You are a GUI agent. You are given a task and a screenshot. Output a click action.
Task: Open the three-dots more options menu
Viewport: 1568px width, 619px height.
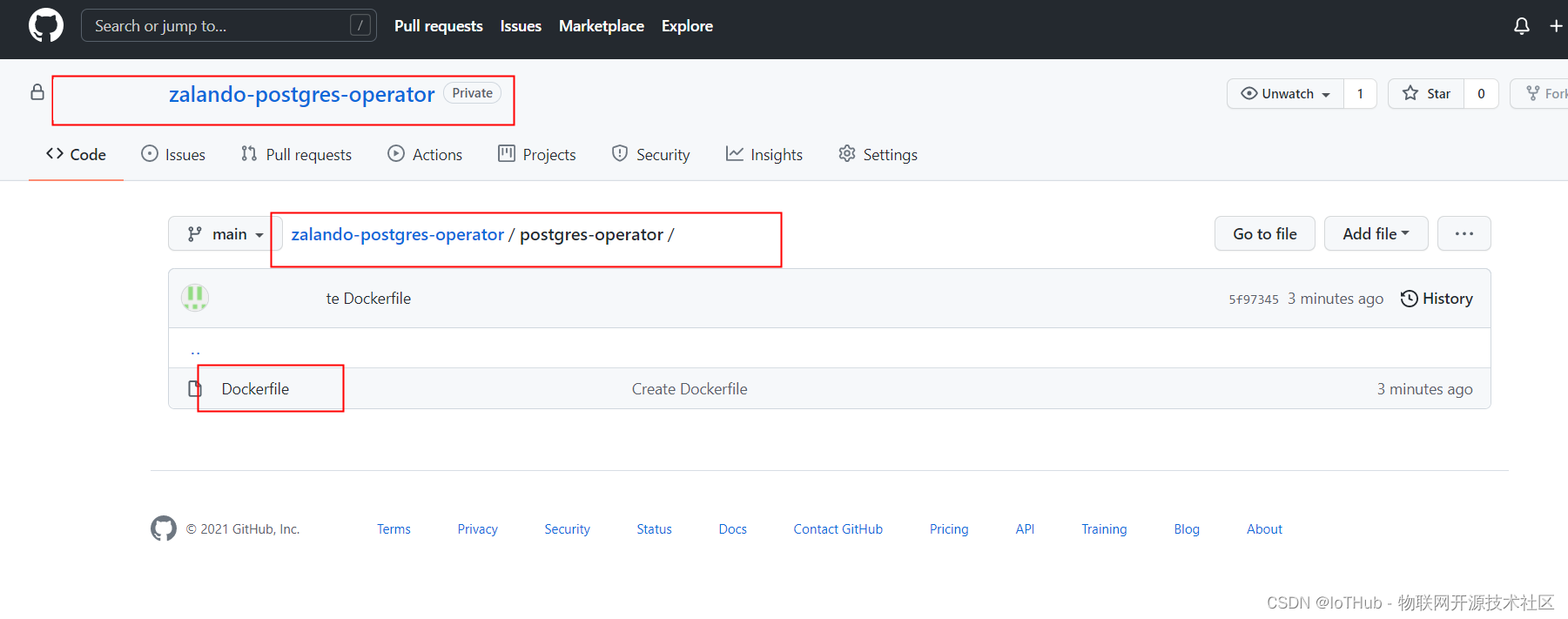click(x=1464, y=233)
